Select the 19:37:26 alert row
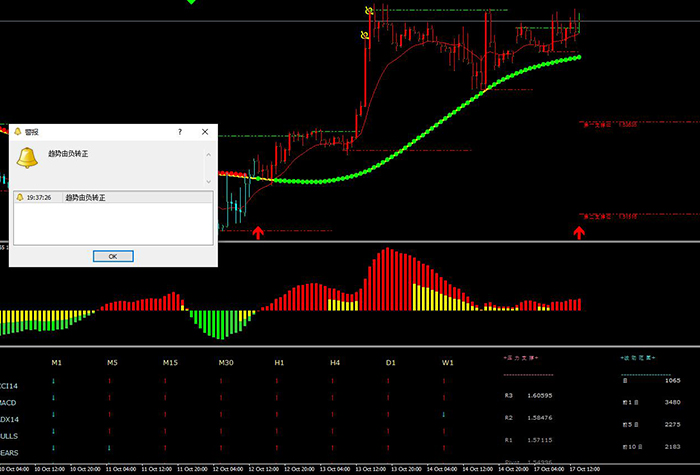 (113, 197)
